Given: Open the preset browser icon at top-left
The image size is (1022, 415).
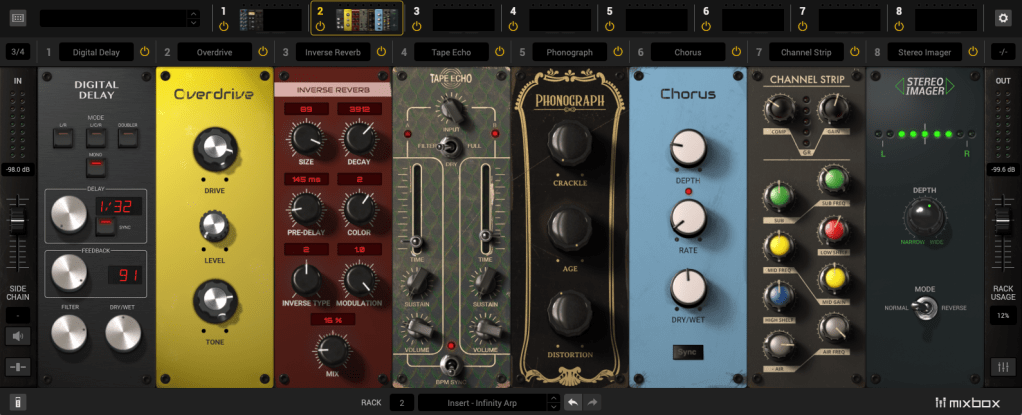Looking at the screenshot, I should tap(19, 17).
